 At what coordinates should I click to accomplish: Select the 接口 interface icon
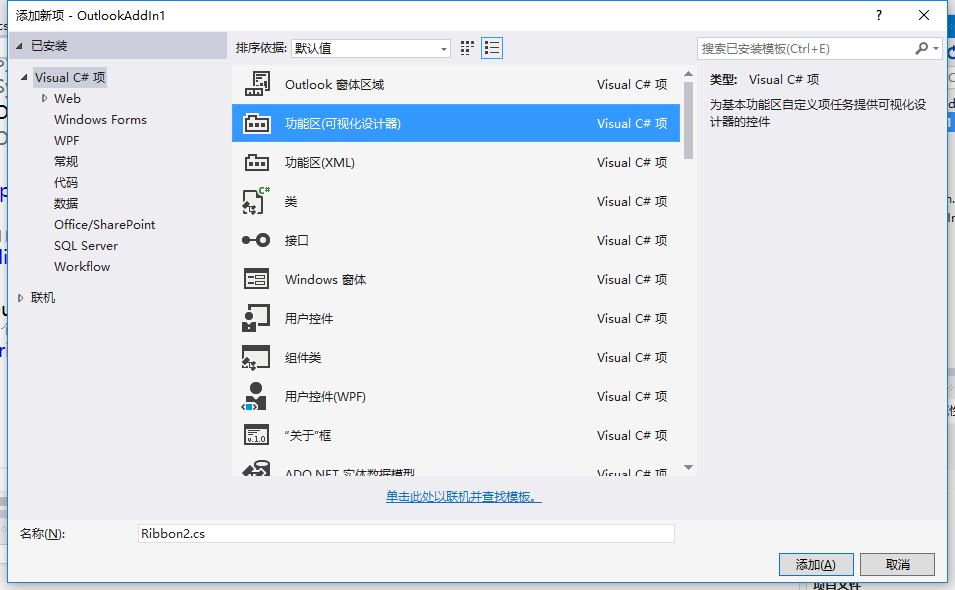point(256,240)
